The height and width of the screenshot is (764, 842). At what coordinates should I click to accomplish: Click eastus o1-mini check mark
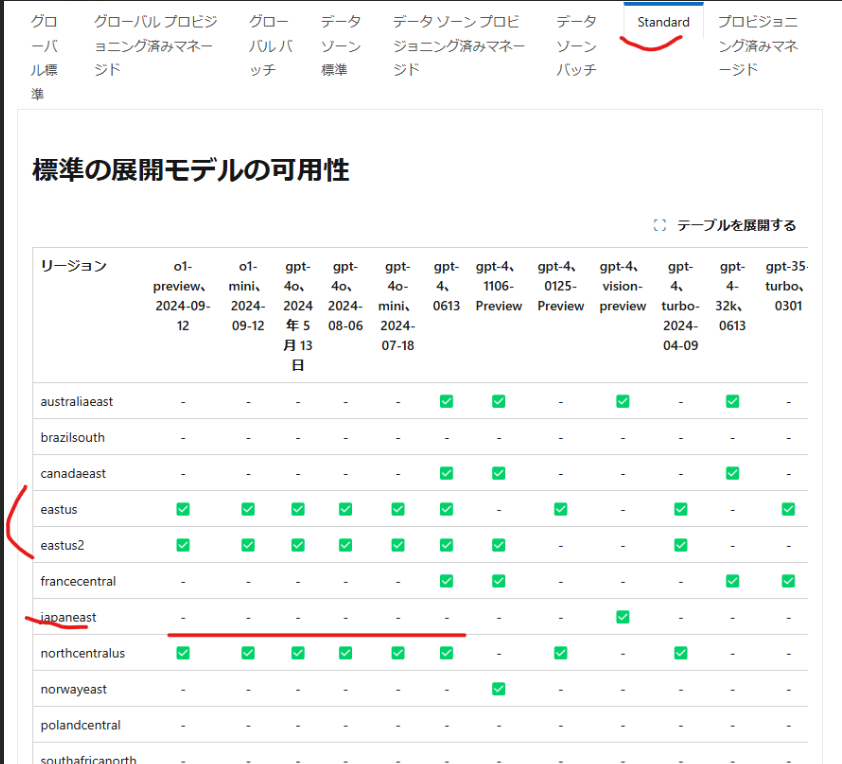click(248, 509)
